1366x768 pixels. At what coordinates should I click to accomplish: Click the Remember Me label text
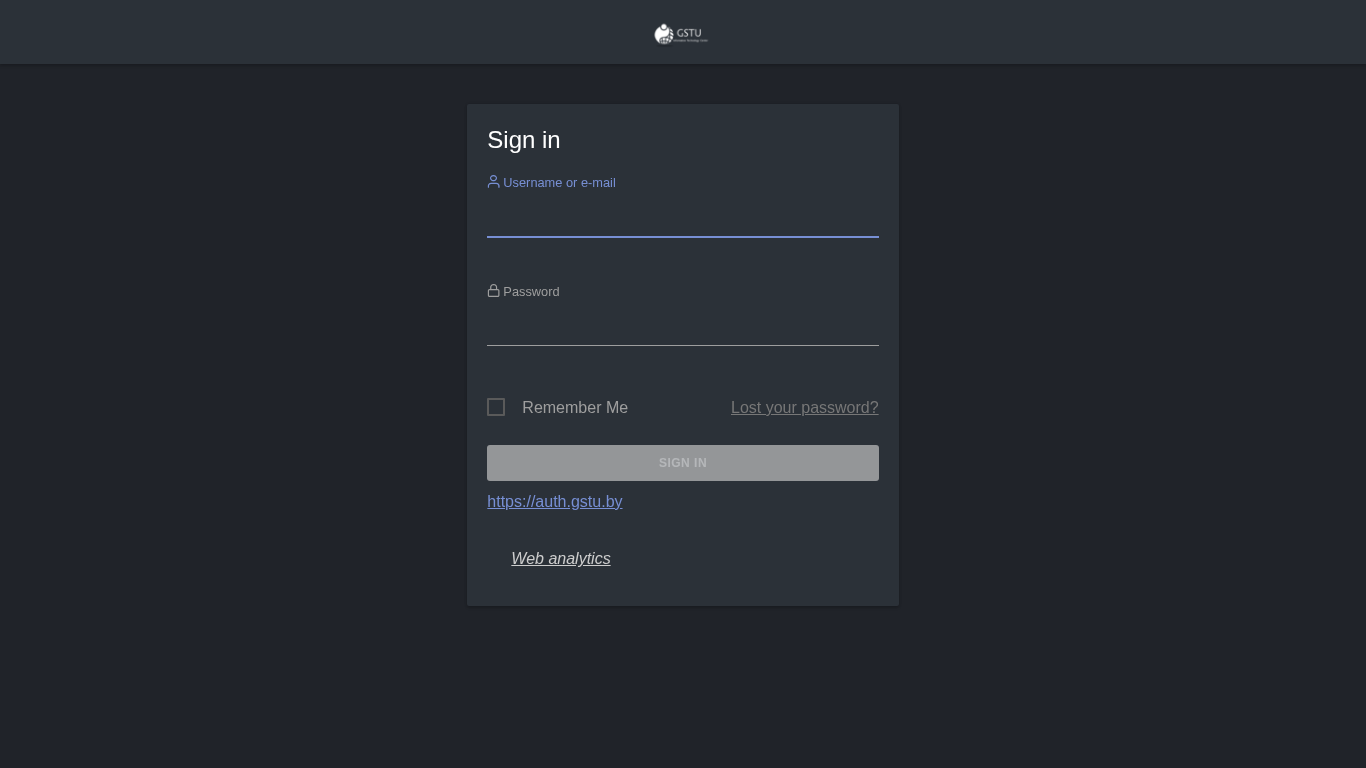pyautogui.click(x=575, y=408)
